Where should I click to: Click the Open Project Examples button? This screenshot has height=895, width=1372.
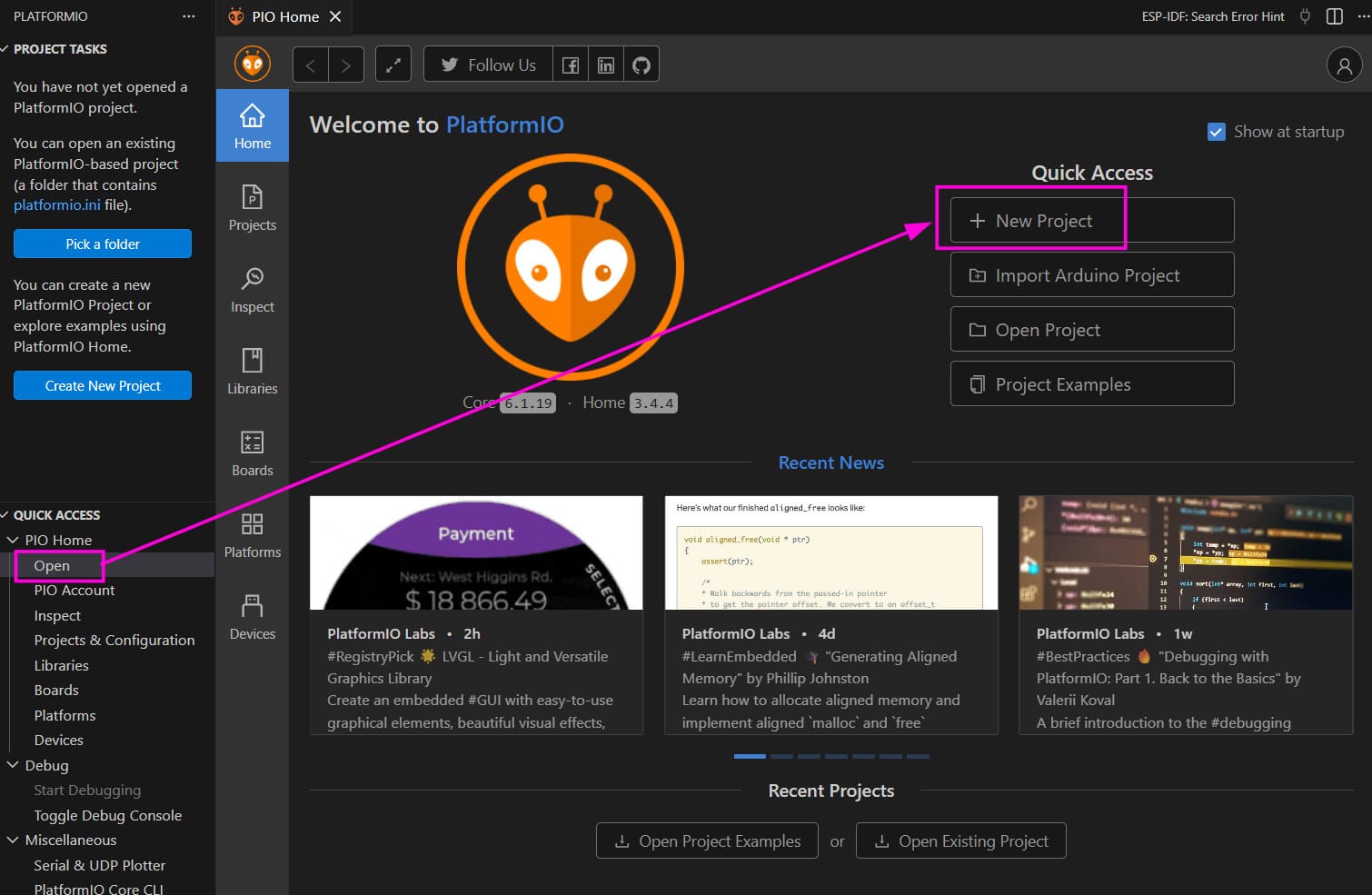tap(707, 840)
